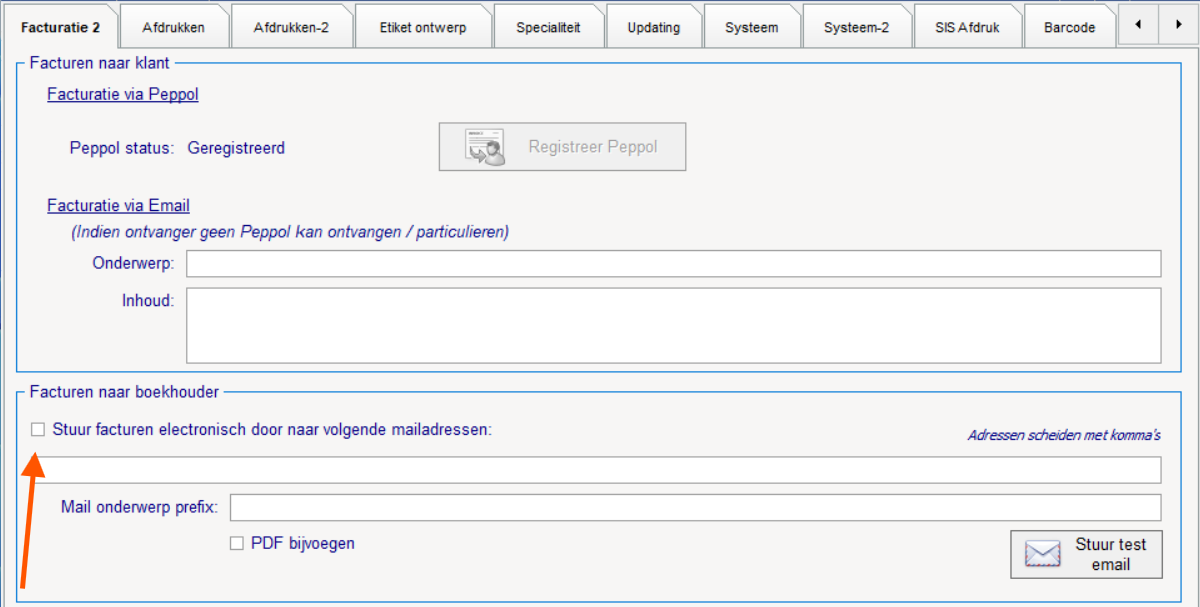Open the Etiket ontwerp tab
Screen dimensions: 1200x607
pos(423,27)
